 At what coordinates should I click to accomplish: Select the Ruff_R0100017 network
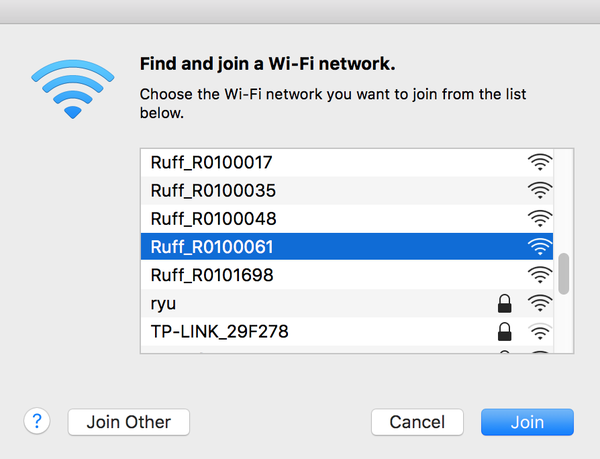[212, 162]
